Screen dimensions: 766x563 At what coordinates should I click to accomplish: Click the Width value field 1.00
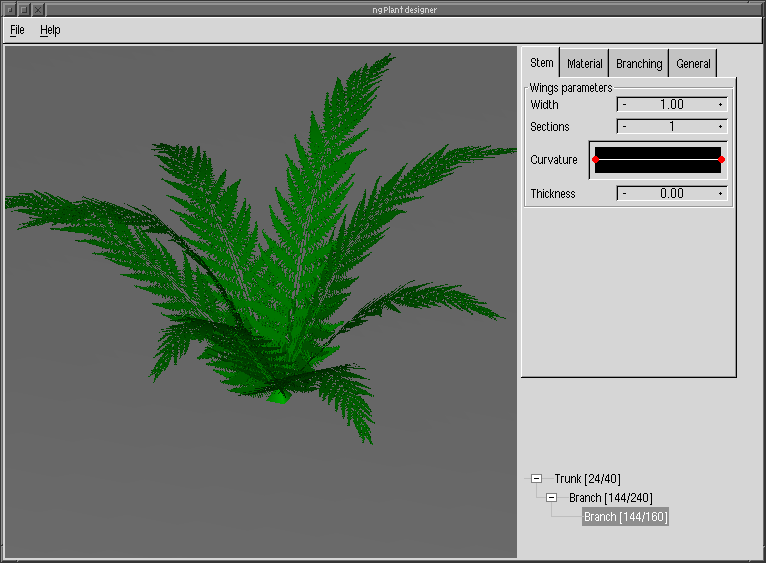[672, 105]
